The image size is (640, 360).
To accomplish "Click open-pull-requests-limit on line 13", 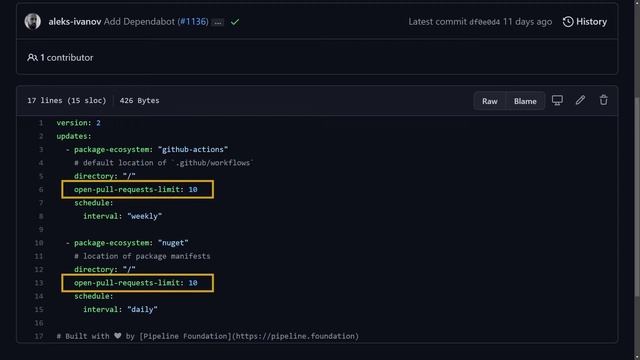I will [136, 283].
